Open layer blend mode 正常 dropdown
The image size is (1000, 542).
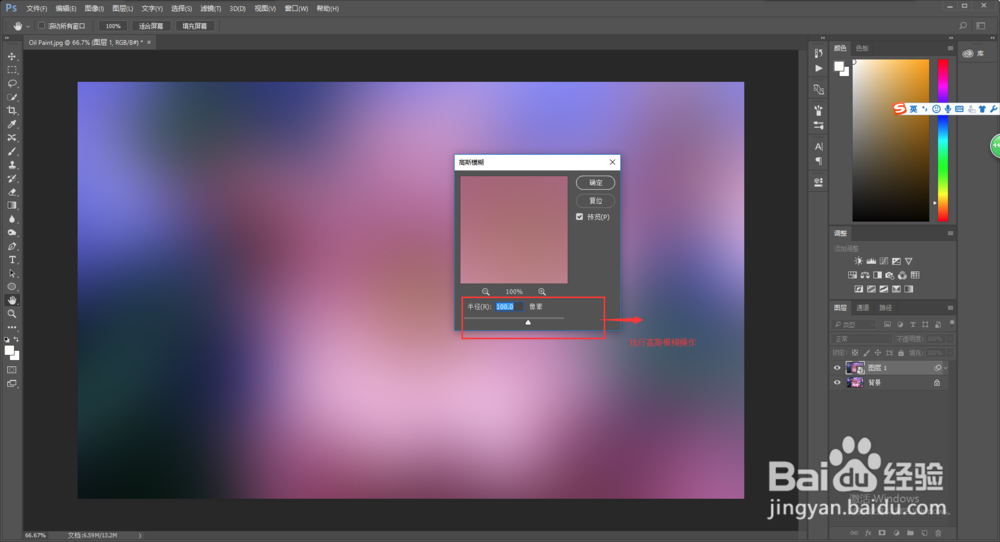click(x=861, y=339)
